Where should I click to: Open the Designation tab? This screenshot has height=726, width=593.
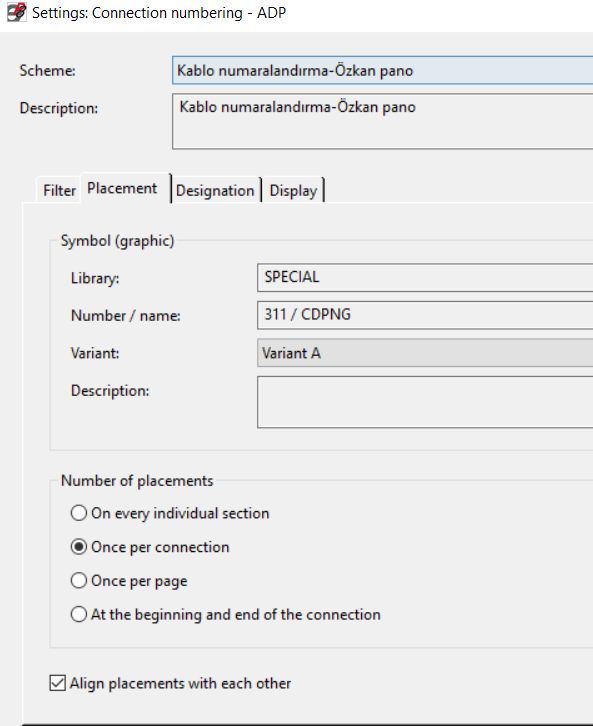click(x=215, y=190)
